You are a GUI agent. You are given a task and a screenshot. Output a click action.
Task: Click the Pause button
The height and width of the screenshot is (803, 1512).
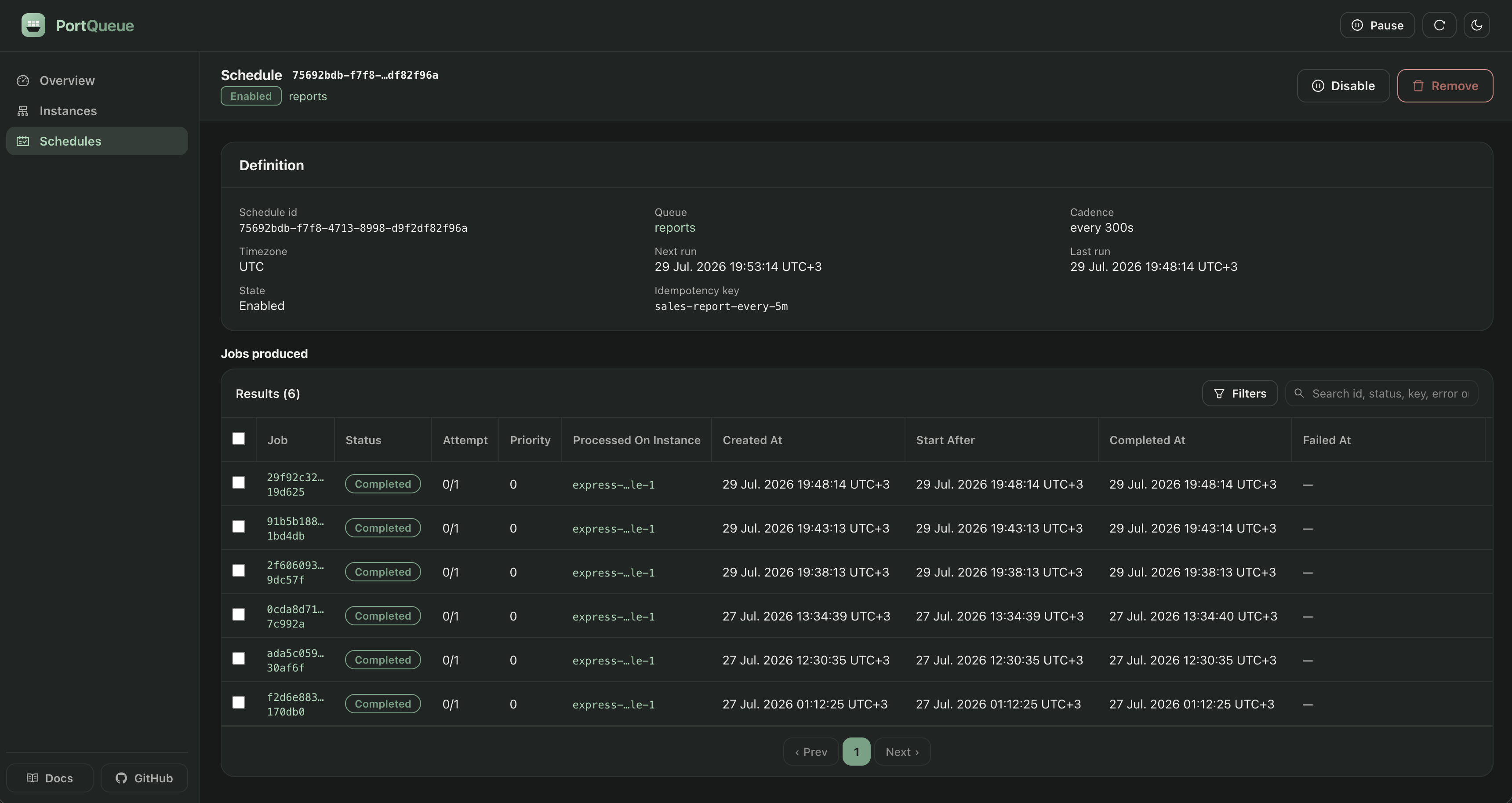(x=1377, y=25)
